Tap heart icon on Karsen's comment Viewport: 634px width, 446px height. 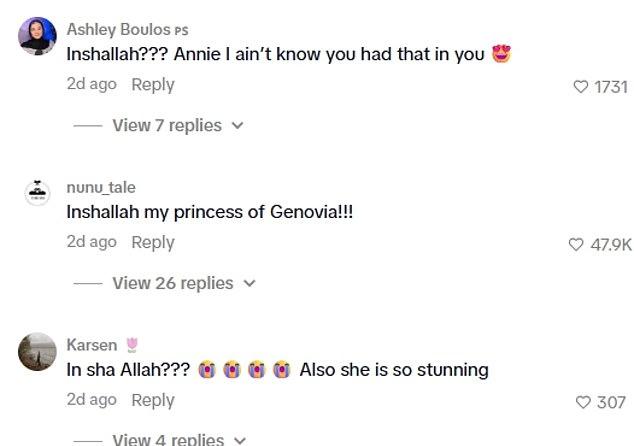(x=584, y=402)
